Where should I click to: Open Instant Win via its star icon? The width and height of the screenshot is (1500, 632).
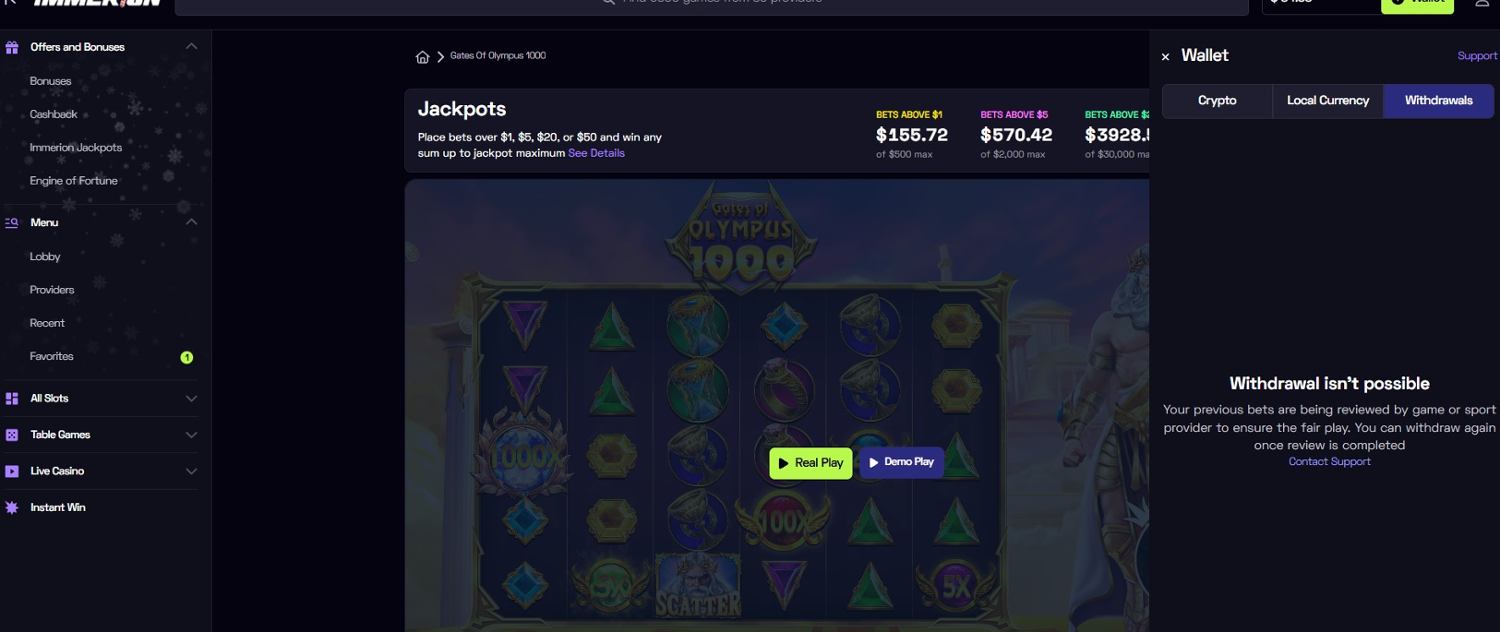pos(12,508)
